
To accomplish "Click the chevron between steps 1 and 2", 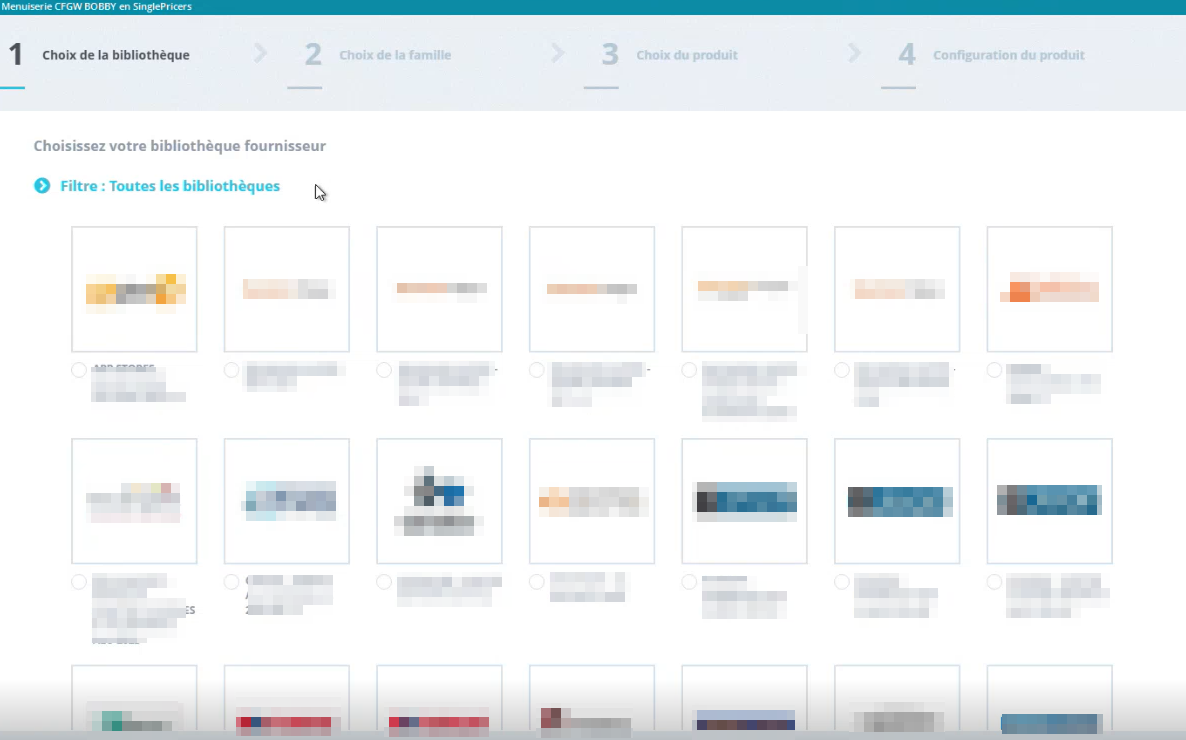I will (x=261, y=54).
